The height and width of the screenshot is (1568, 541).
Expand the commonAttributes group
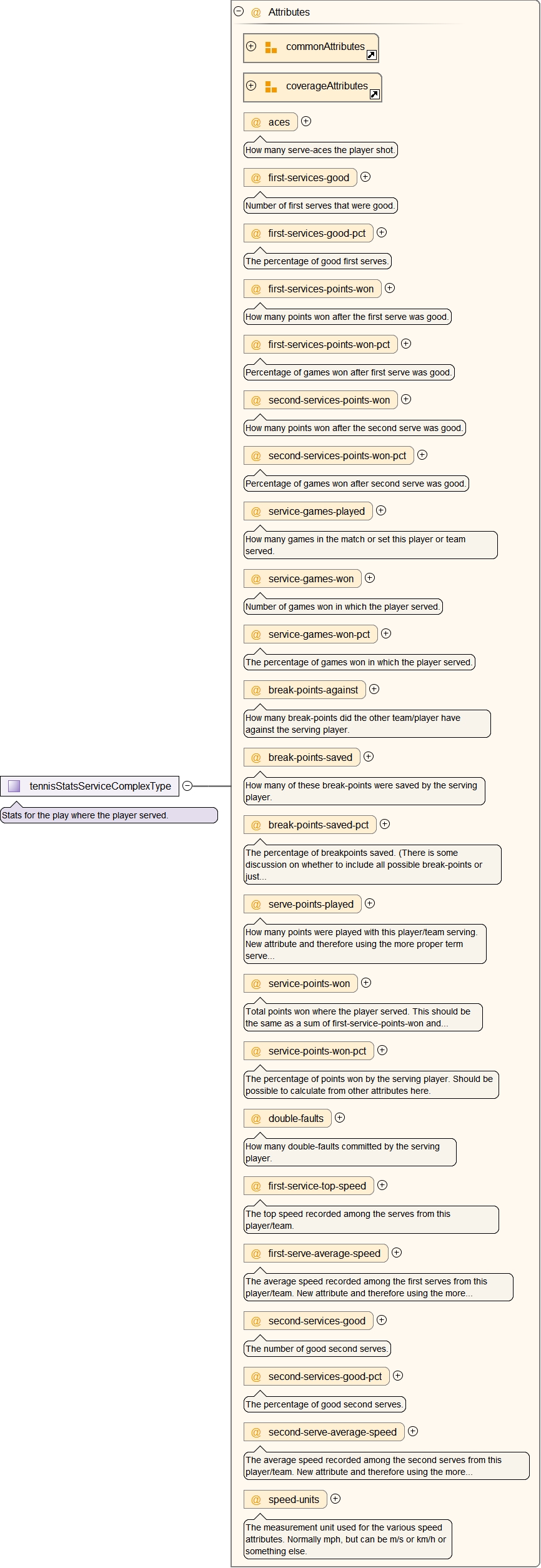pyautogui.click(x=251, y=46)
